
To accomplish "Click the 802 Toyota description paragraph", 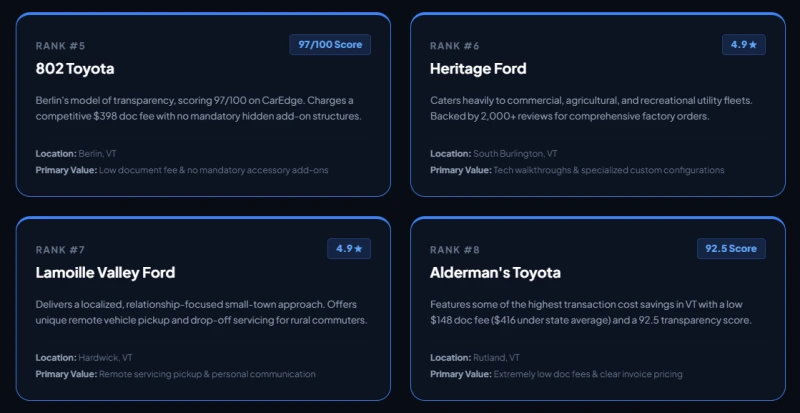I will [x=198, y=108].
